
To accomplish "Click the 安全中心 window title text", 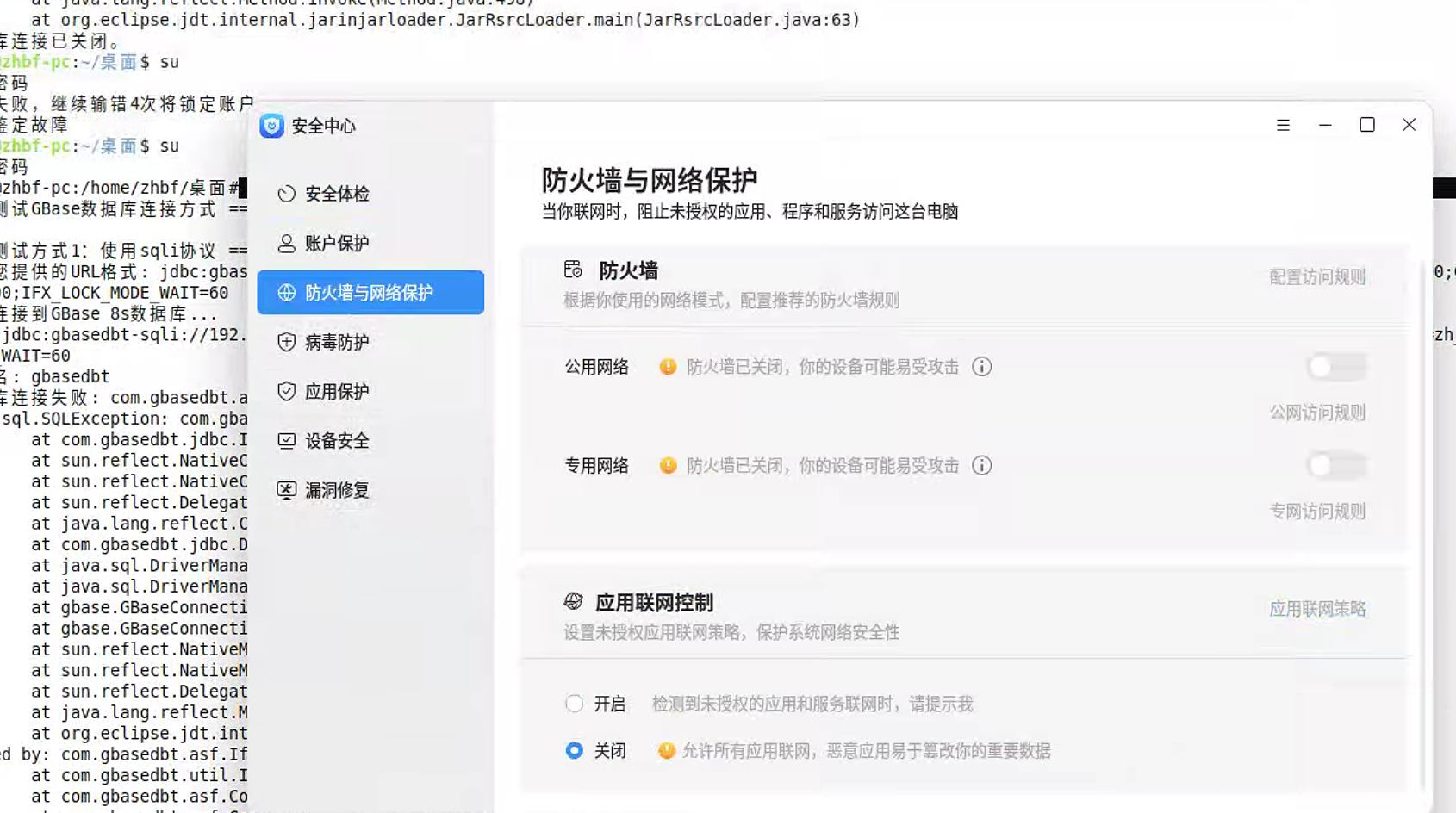I will [x=323, y=127].
